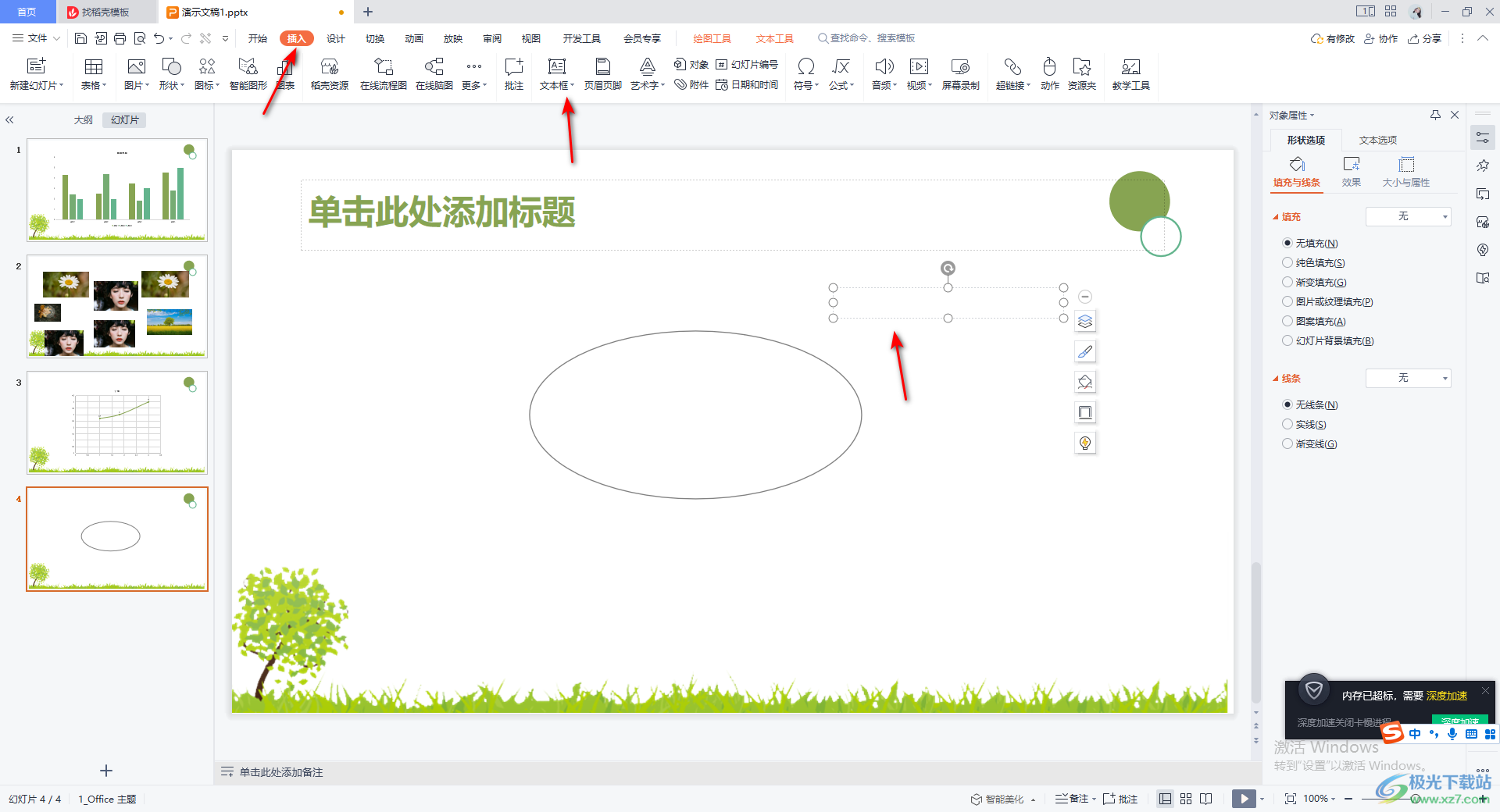
Task: Switch to the Home (开始) ribbon tab
Action: [258, 38]
